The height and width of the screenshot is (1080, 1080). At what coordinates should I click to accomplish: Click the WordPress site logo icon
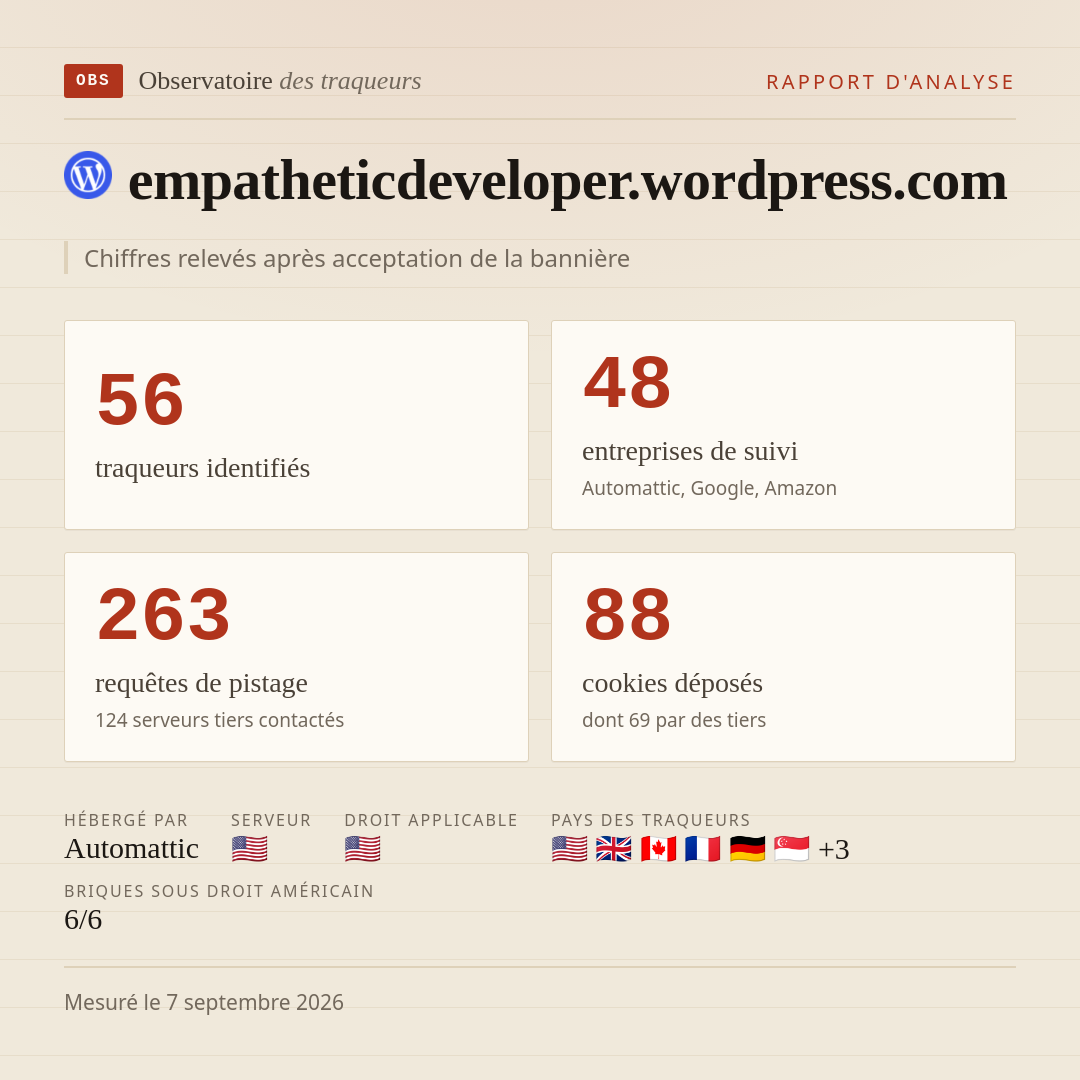(x=88, y=175)
